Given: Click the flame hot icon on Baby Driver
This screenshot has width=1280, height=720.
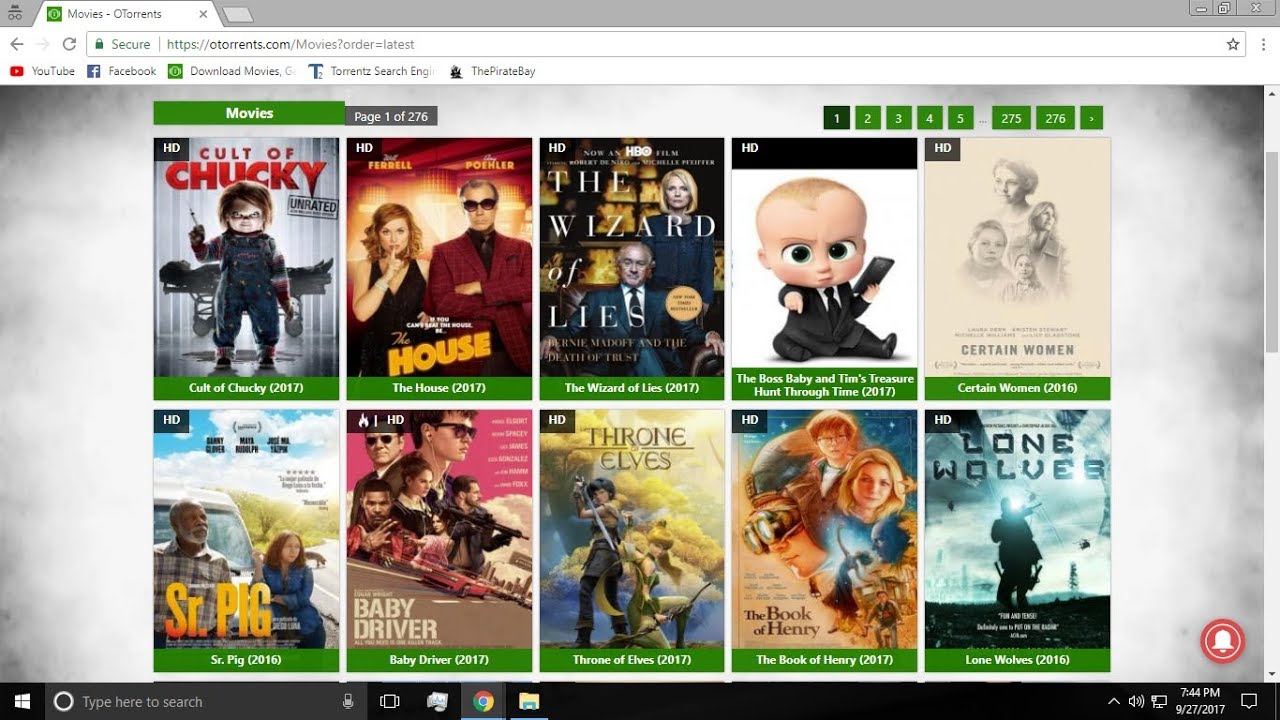Looking at the screenshot, I should [363, 420].
